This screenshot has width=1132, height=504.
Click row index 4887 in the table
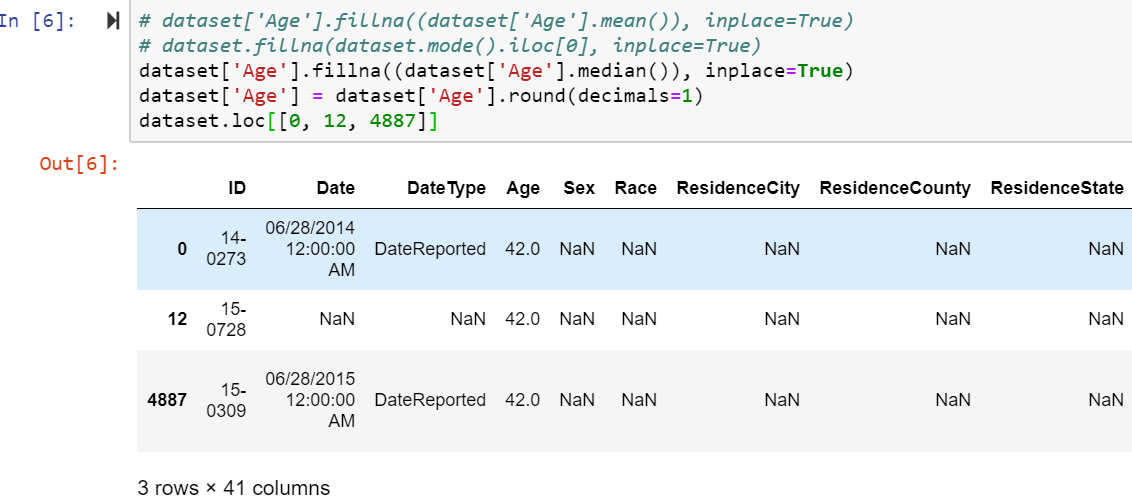pyautogui.click(x=166, y=400)
